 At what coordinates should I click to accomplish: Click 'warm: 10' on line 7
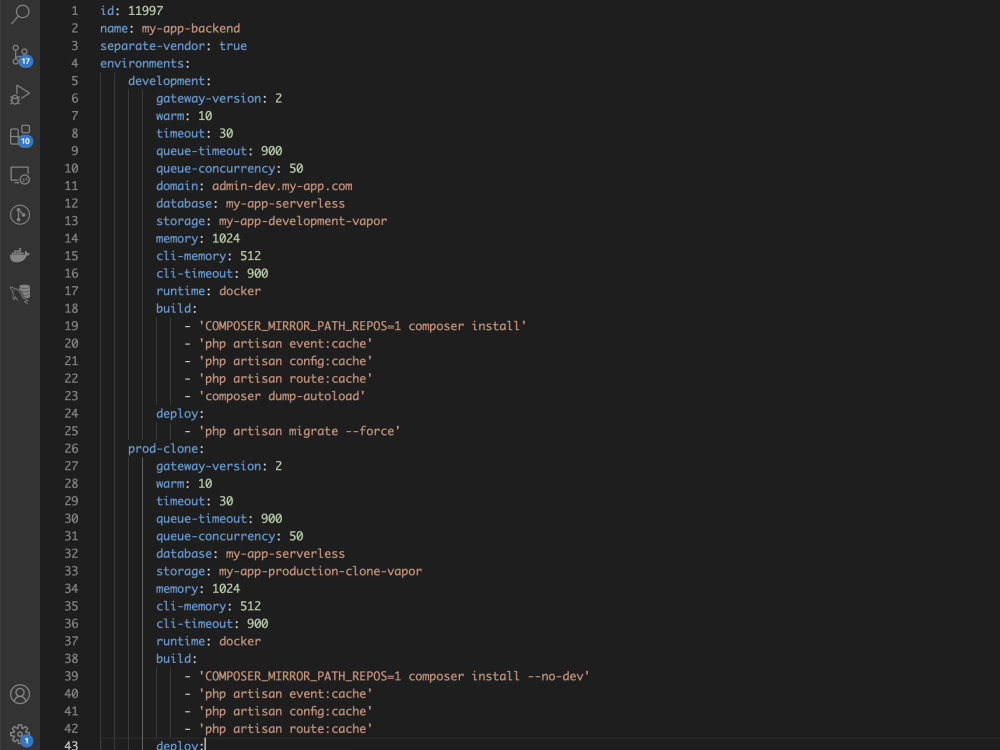184,116
